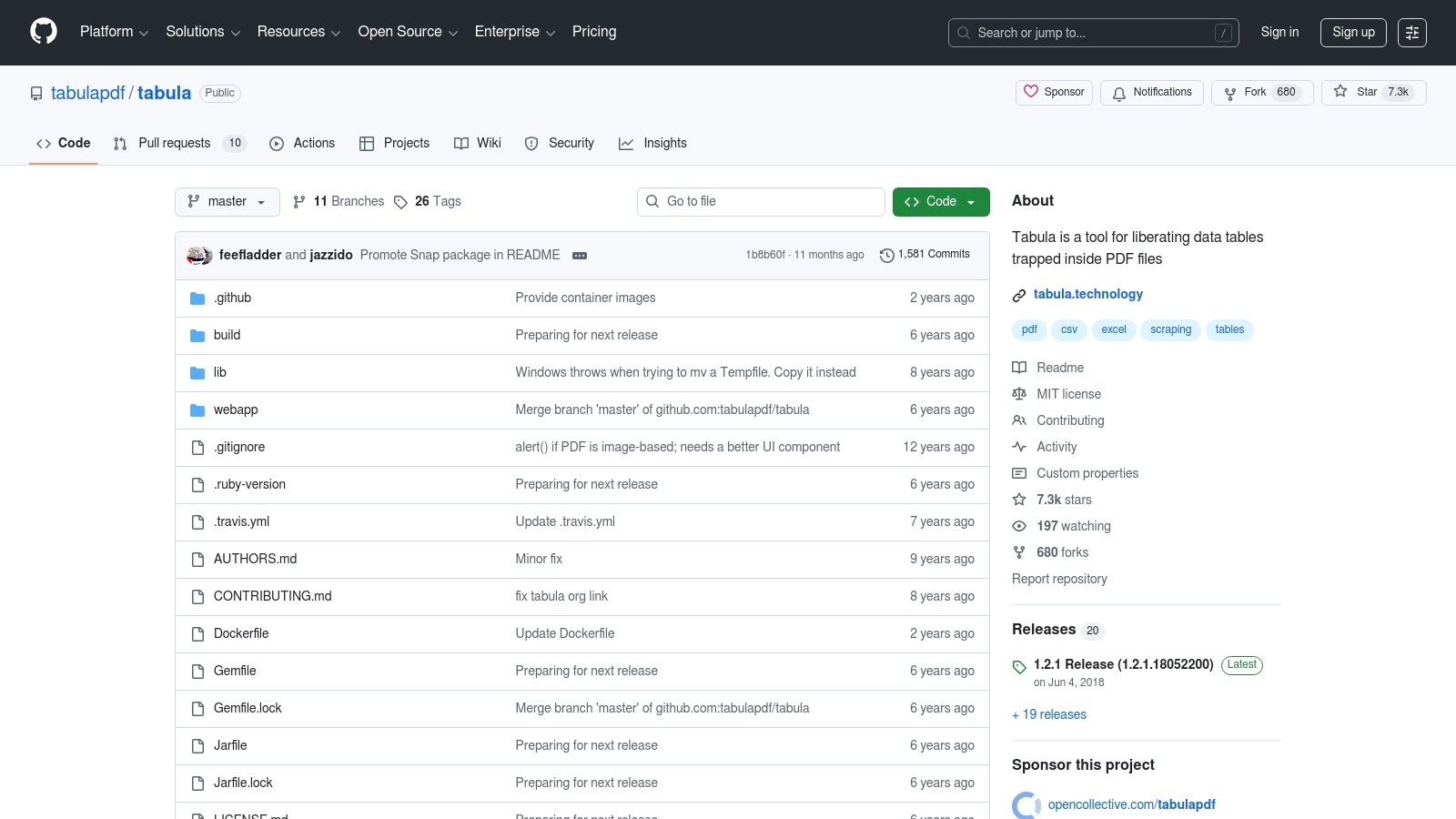
Task: Open the Security tab
Action: (x=571, y=143)
